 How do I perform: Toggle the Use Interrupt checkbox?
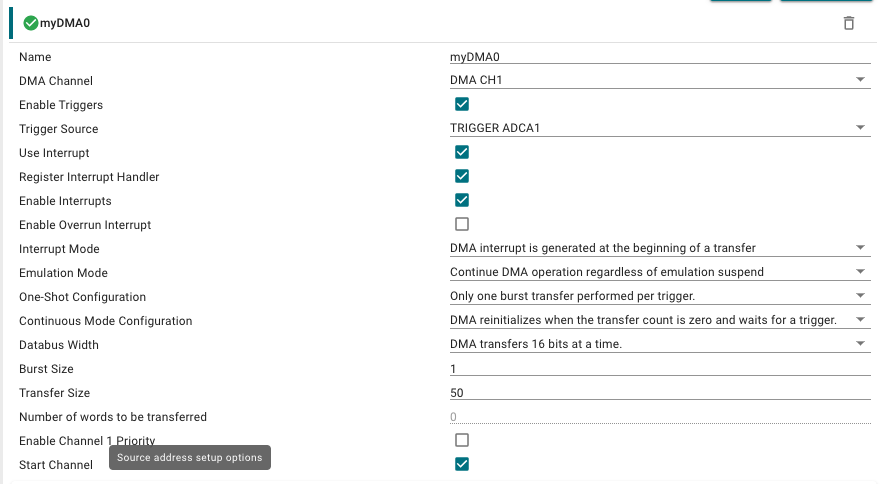tap(462, 152)
